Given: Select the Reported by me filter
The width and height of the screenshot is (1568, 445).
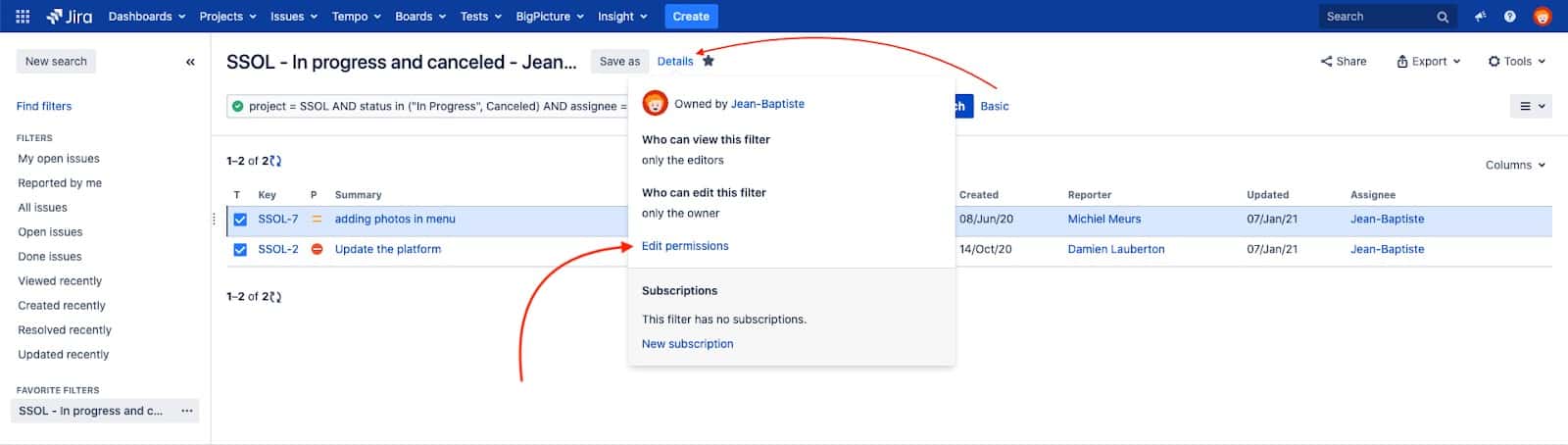Looking at the screenshot, I should 60,183.
